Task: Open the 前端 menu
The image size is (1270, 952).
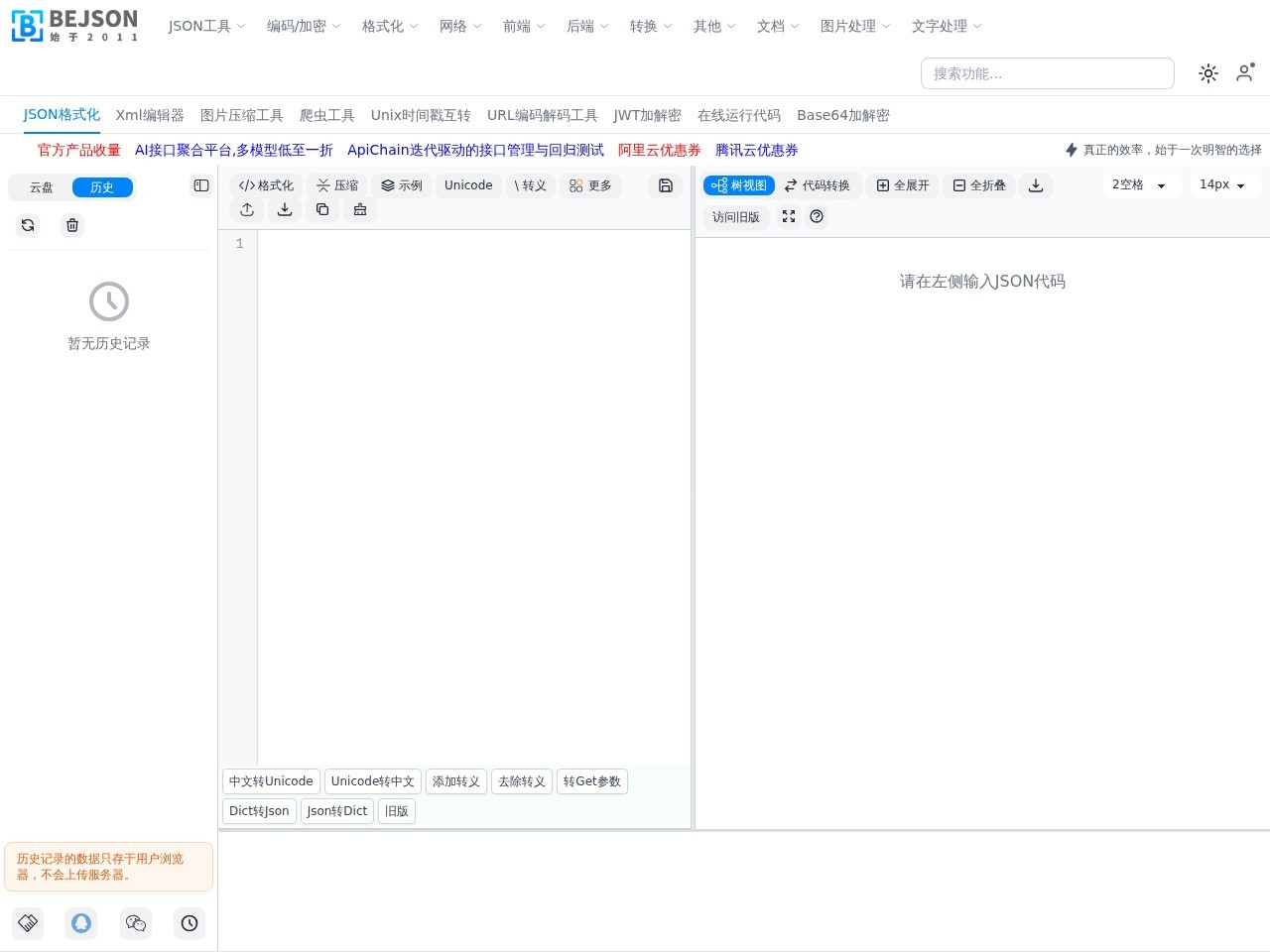Action: coord(524,26)
